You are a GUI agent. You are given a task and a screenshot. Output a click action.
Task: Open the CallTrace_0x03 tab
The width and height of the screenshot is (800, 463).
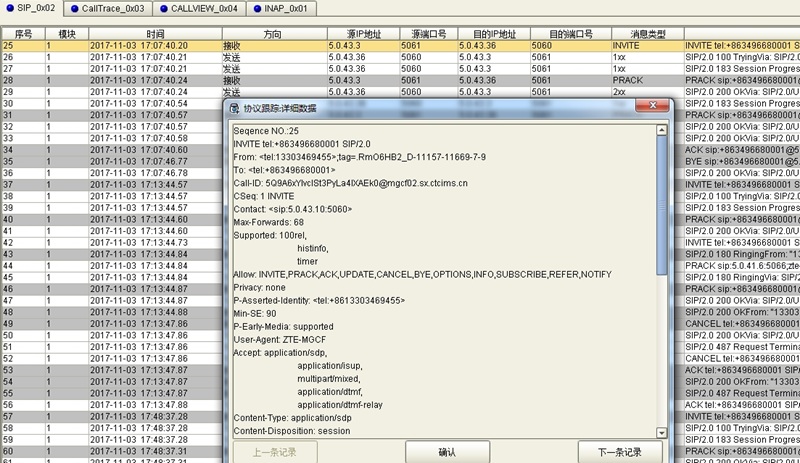(x=108, y=9)
